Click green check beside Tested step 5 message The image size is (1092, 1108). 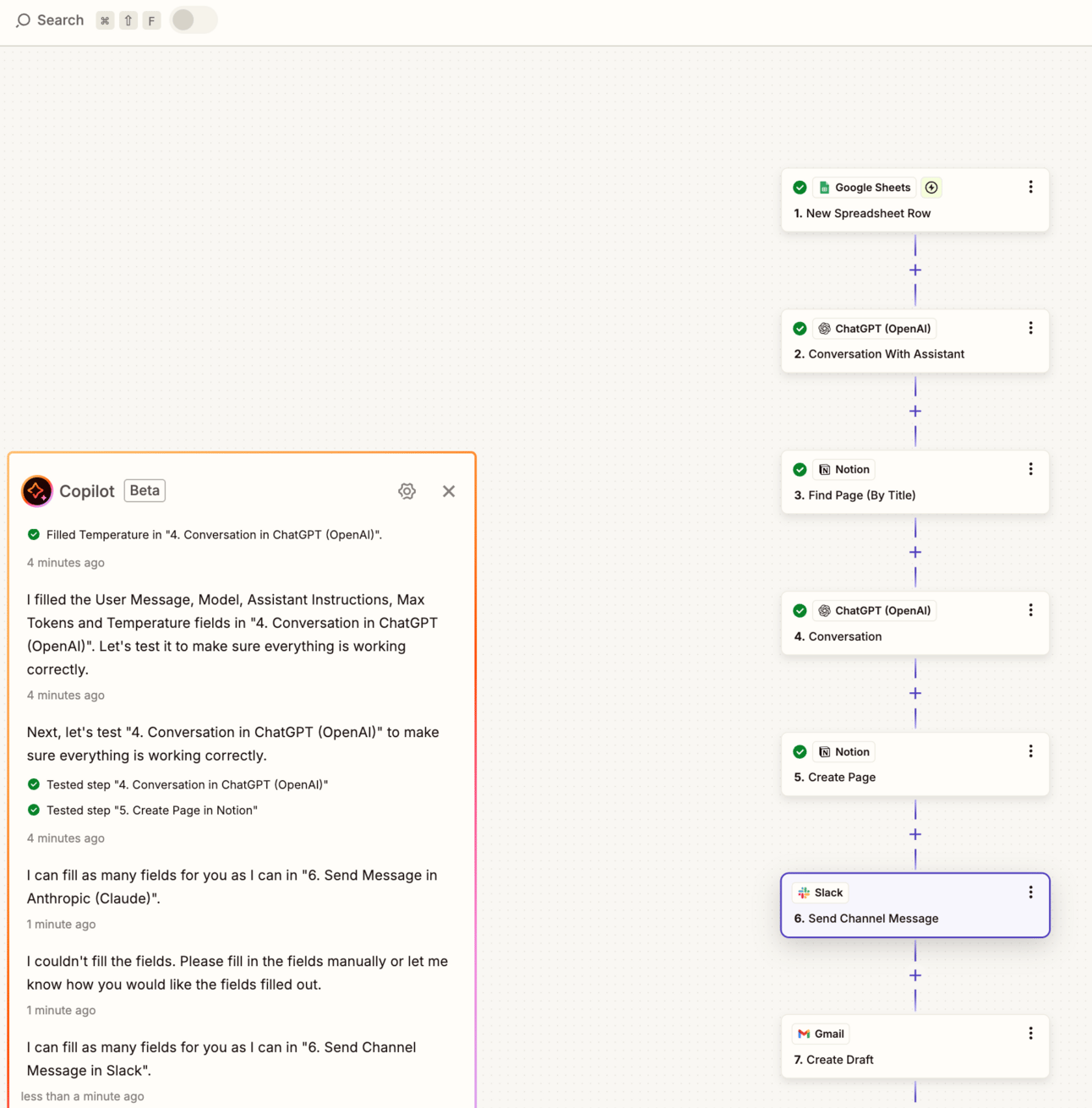click(34, 811)
